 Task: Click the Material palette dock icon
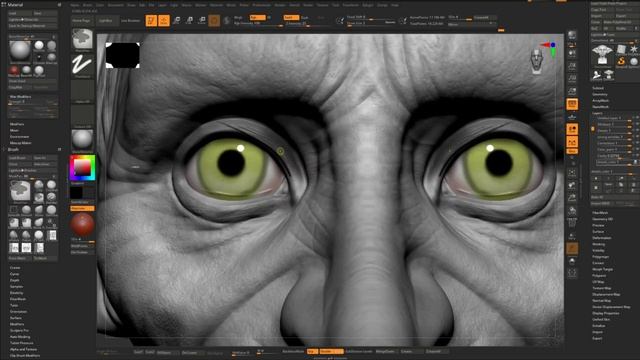click(59, 5)
